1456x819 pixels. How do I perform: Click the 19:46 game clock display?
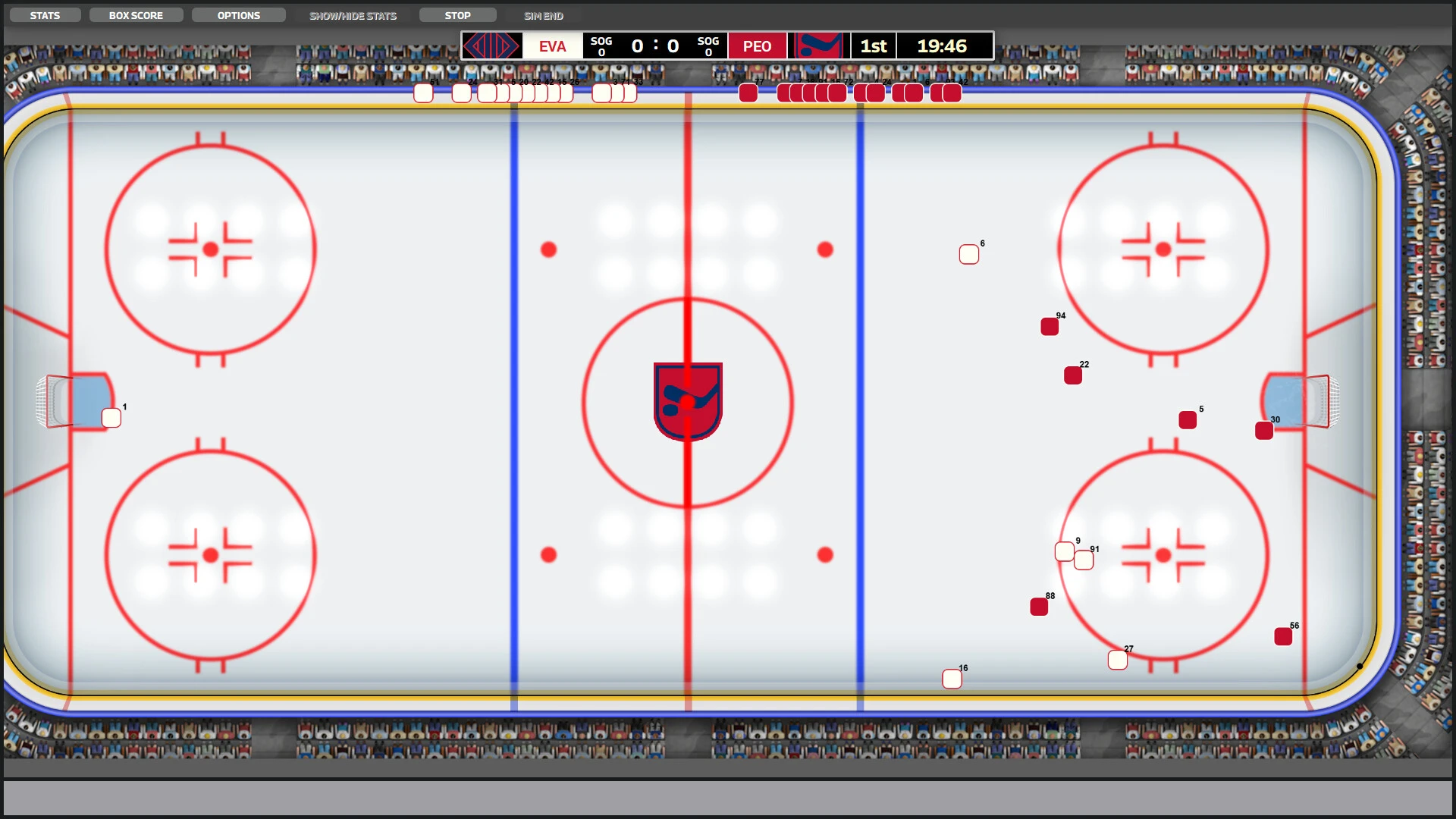tap(943, 45)
